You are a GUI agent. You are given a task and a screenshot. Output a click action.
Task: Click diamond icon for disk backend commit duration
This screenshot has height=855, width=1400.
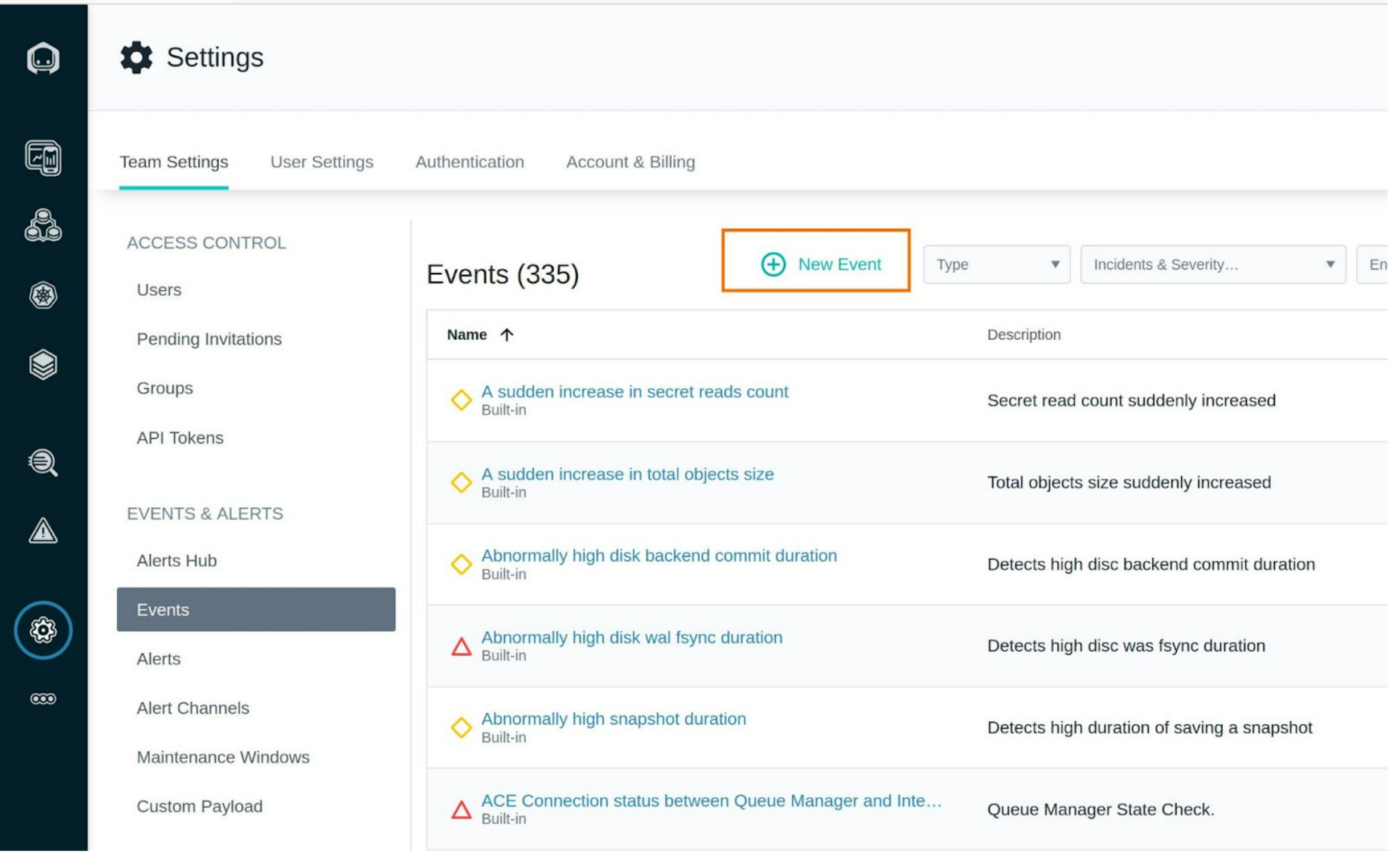(x=462, y=566)
